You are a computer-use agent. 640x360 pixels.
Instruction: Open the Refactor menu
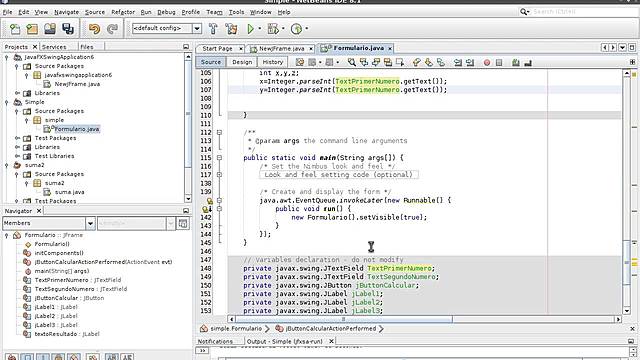(123, 12)
